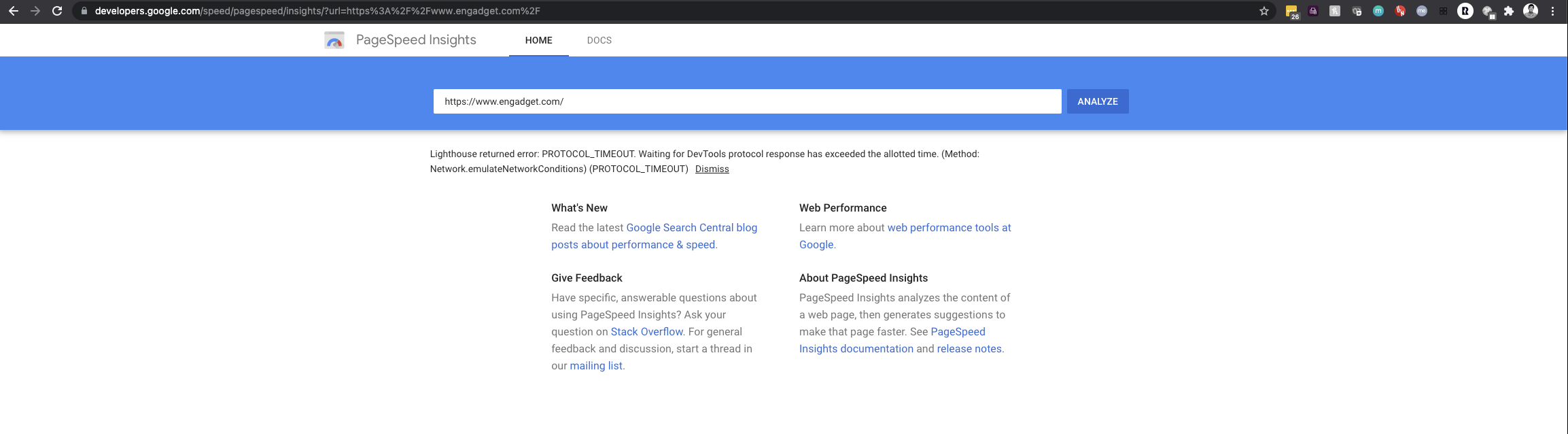Ask a question on Stack Overflow

(646, 331)
